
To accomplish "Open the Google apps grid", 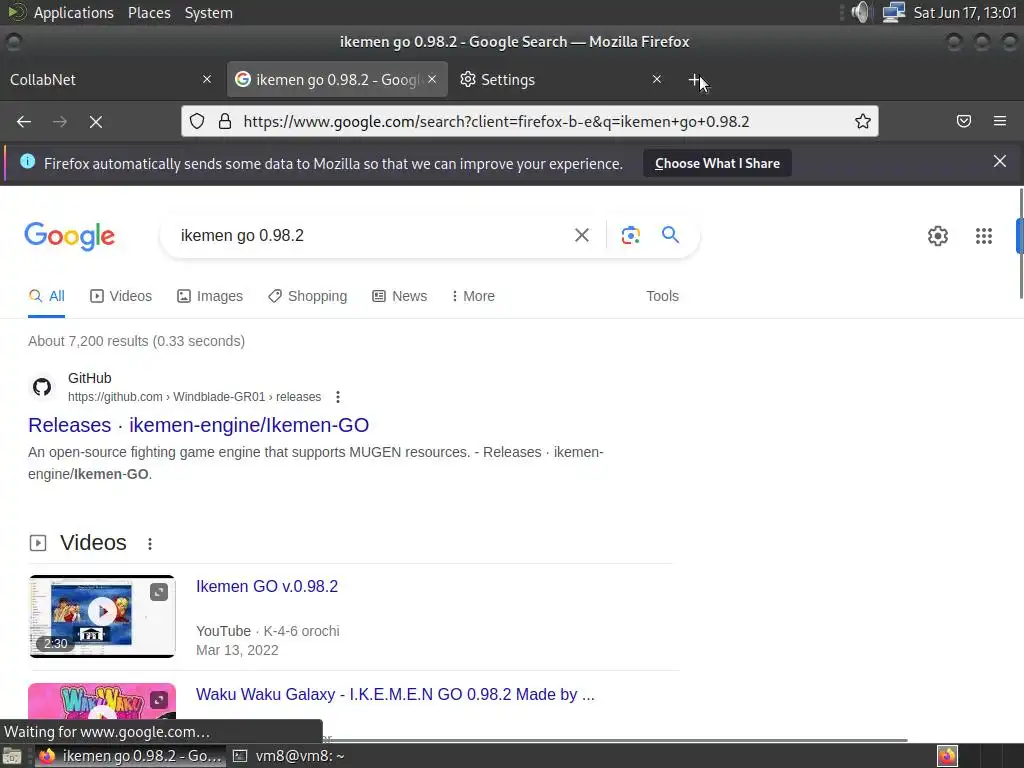I will point(984,236).
